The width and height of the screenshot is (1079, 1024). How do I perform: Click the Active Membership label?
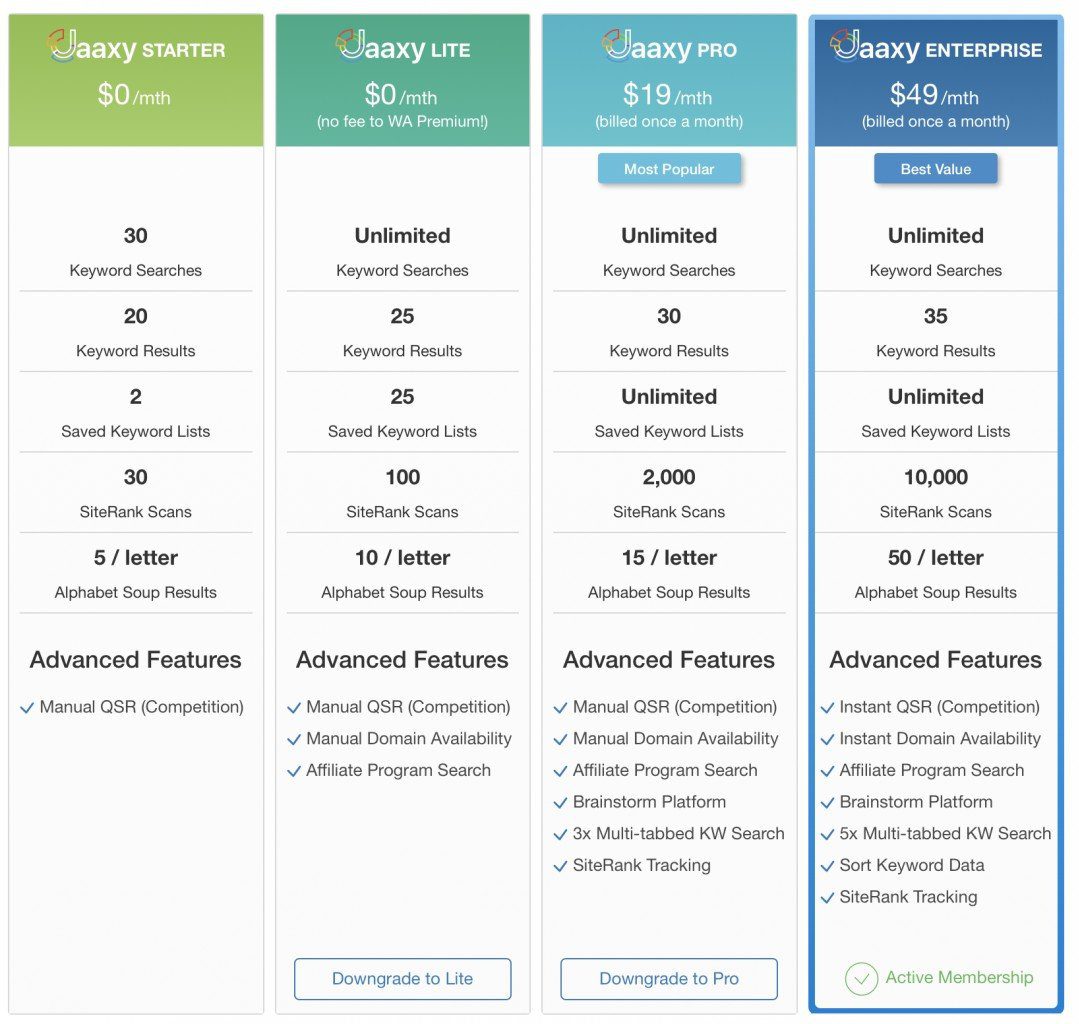point(959,977)
